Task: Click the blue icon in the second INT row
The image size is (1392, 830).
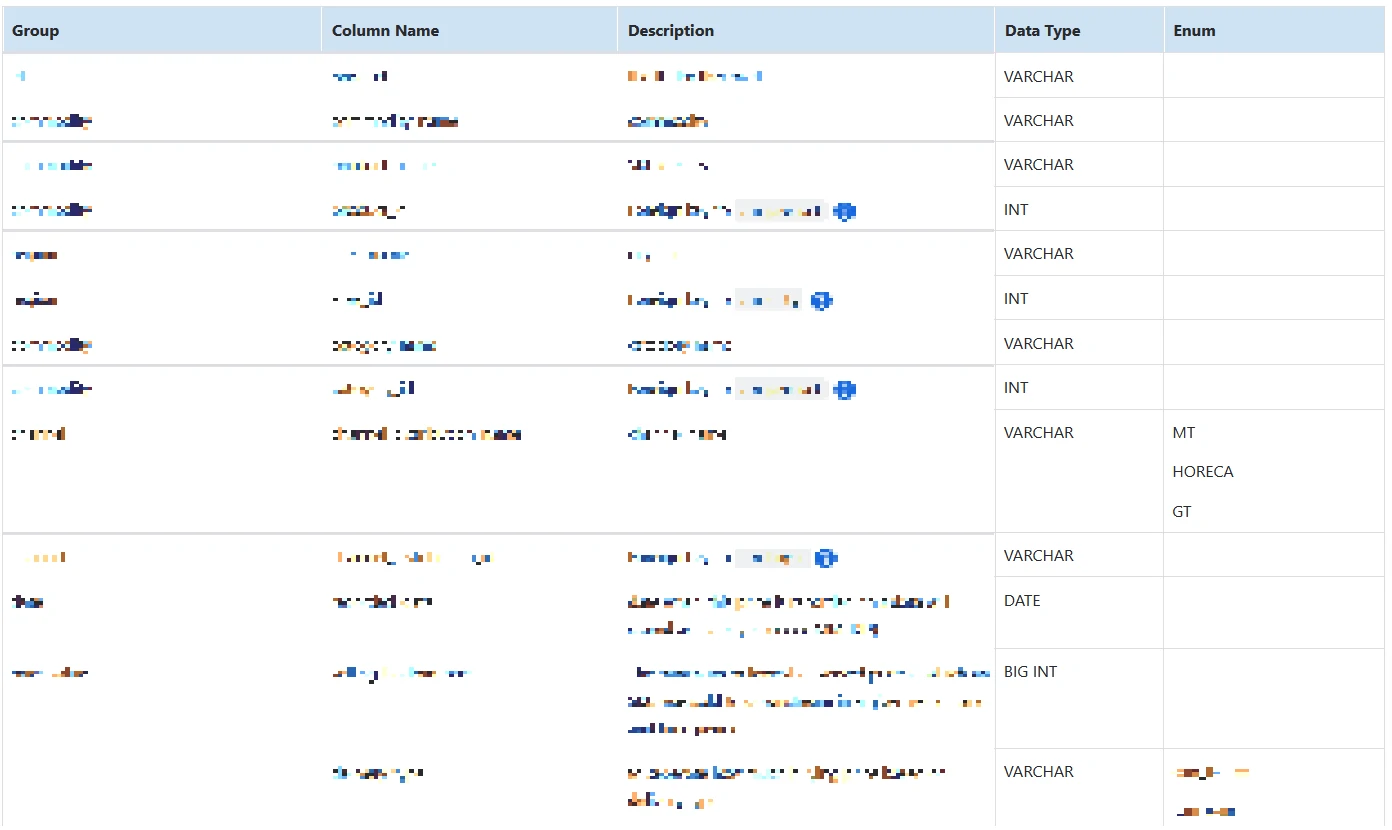Action: pos(821,300)
